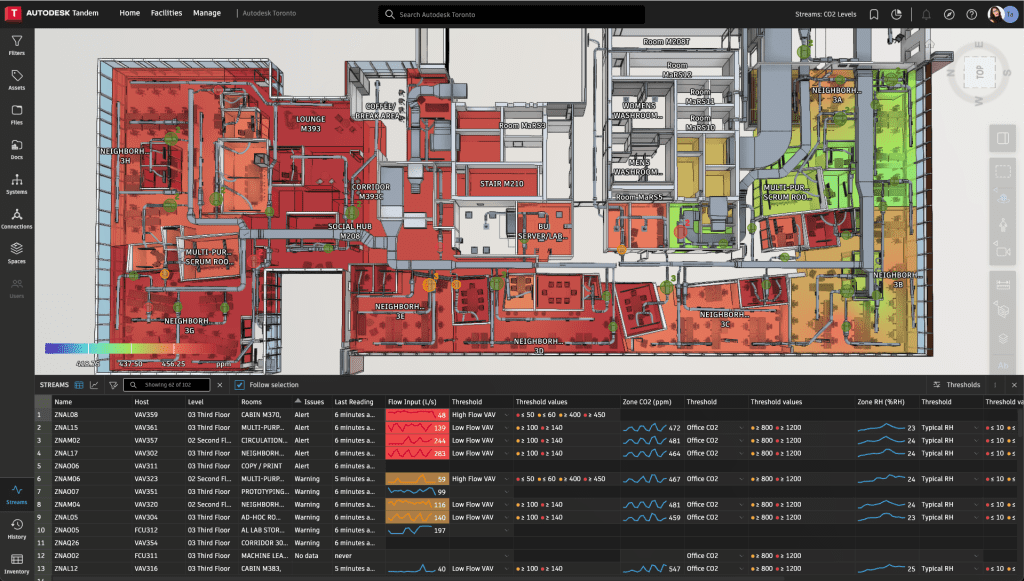Select the Assets icon in the sidebar
The image size is (1024, 581).
[x=16, y=78]
